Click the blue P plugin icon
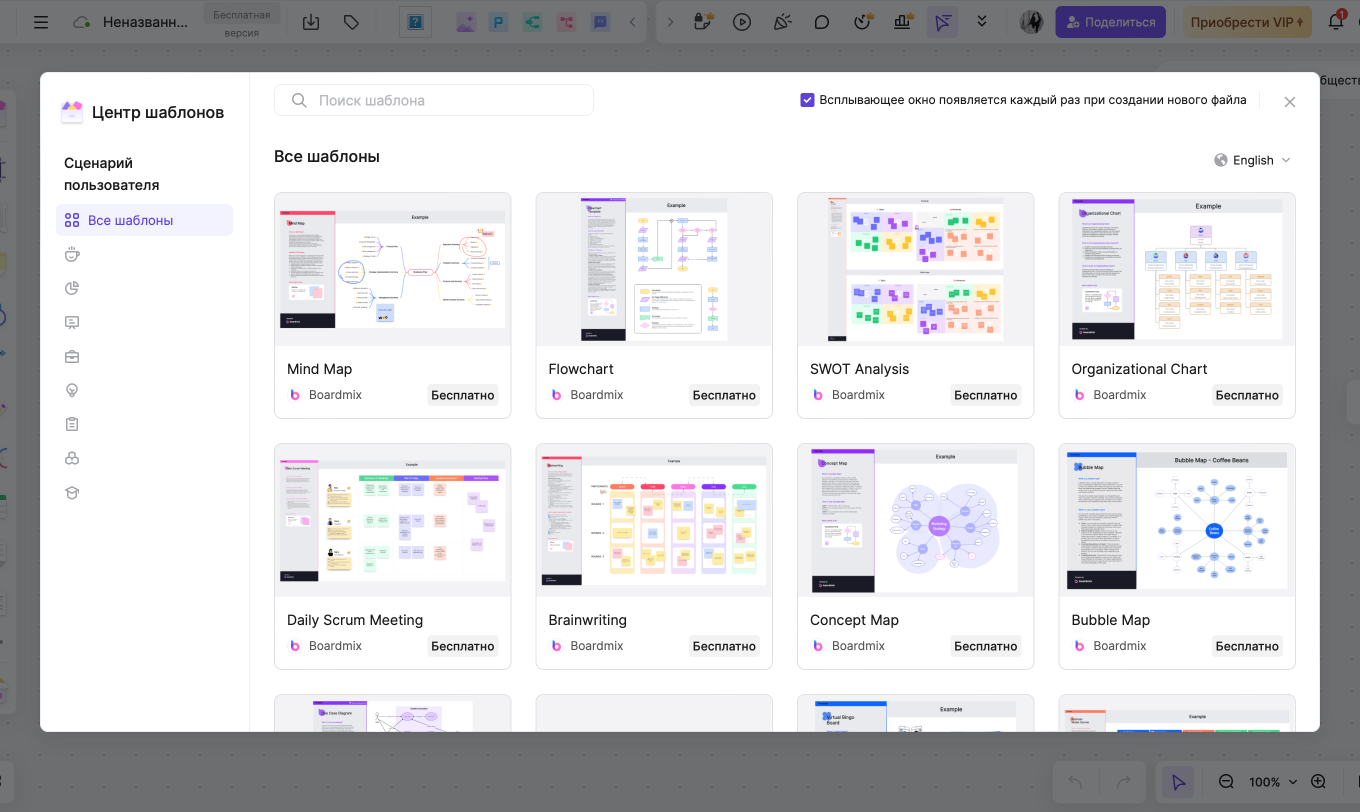The width and height of the screenshot is (1360, 812). pos(499,22)
